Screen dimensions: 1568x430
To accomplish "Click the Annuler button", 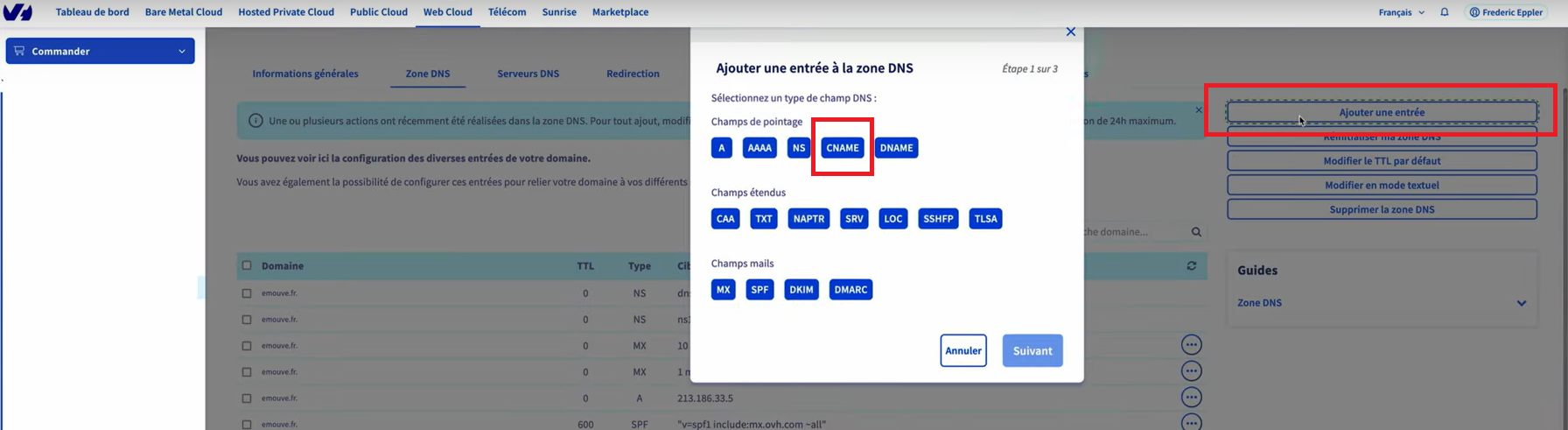I will (x=963, y=350).
